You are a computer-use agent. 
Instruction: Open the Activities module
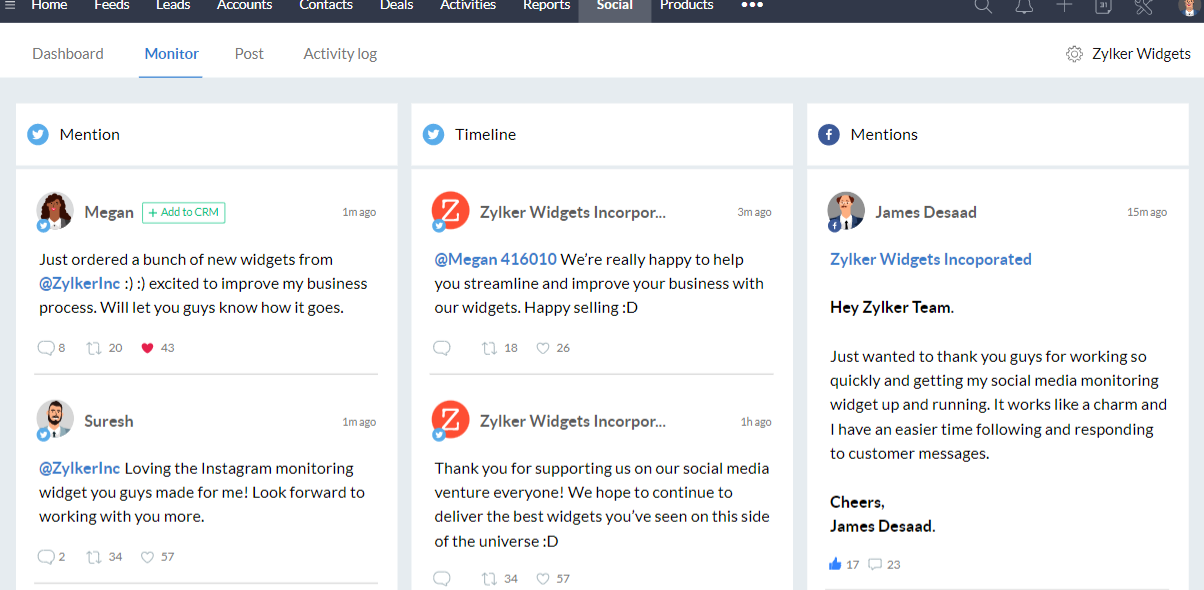tap(468, 5)
